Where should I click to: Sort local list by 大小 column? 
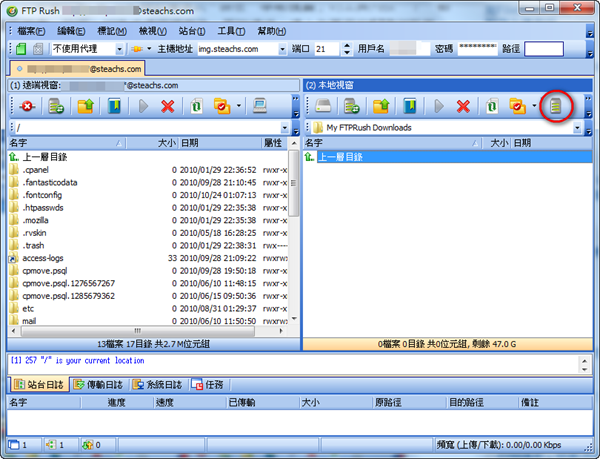point(497,143)
